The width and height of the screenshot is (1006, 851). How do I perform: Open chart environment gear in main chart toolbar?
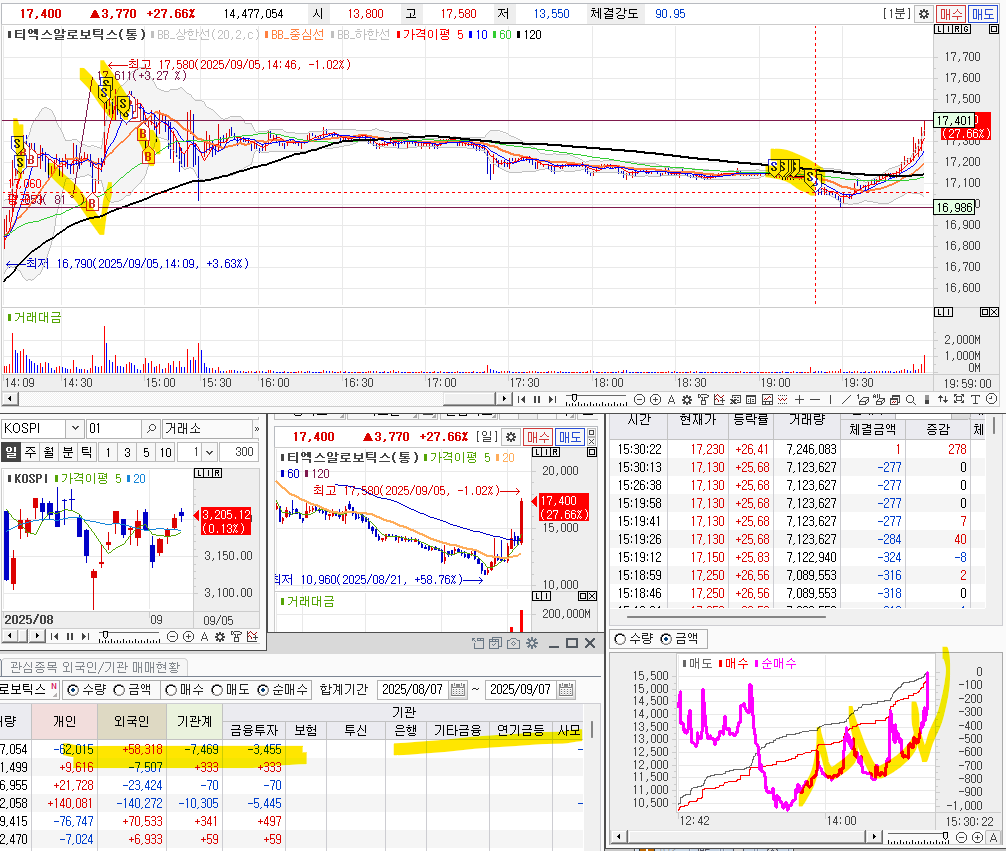point(686,399)
